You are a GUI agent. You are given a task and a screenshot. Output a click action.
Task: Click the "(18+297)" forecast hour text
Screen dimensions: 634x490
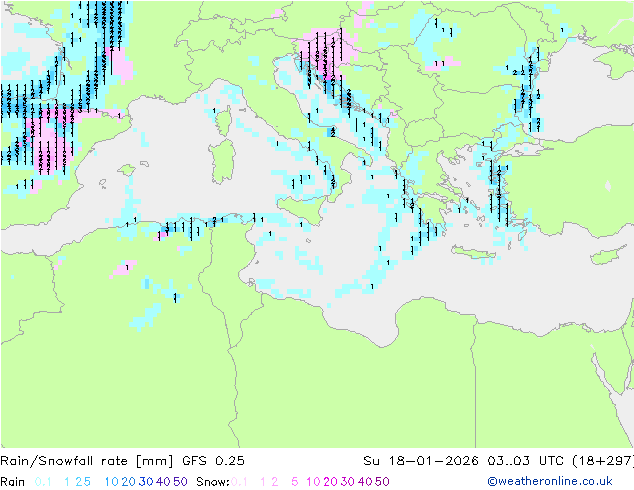[x=603, y=461]
